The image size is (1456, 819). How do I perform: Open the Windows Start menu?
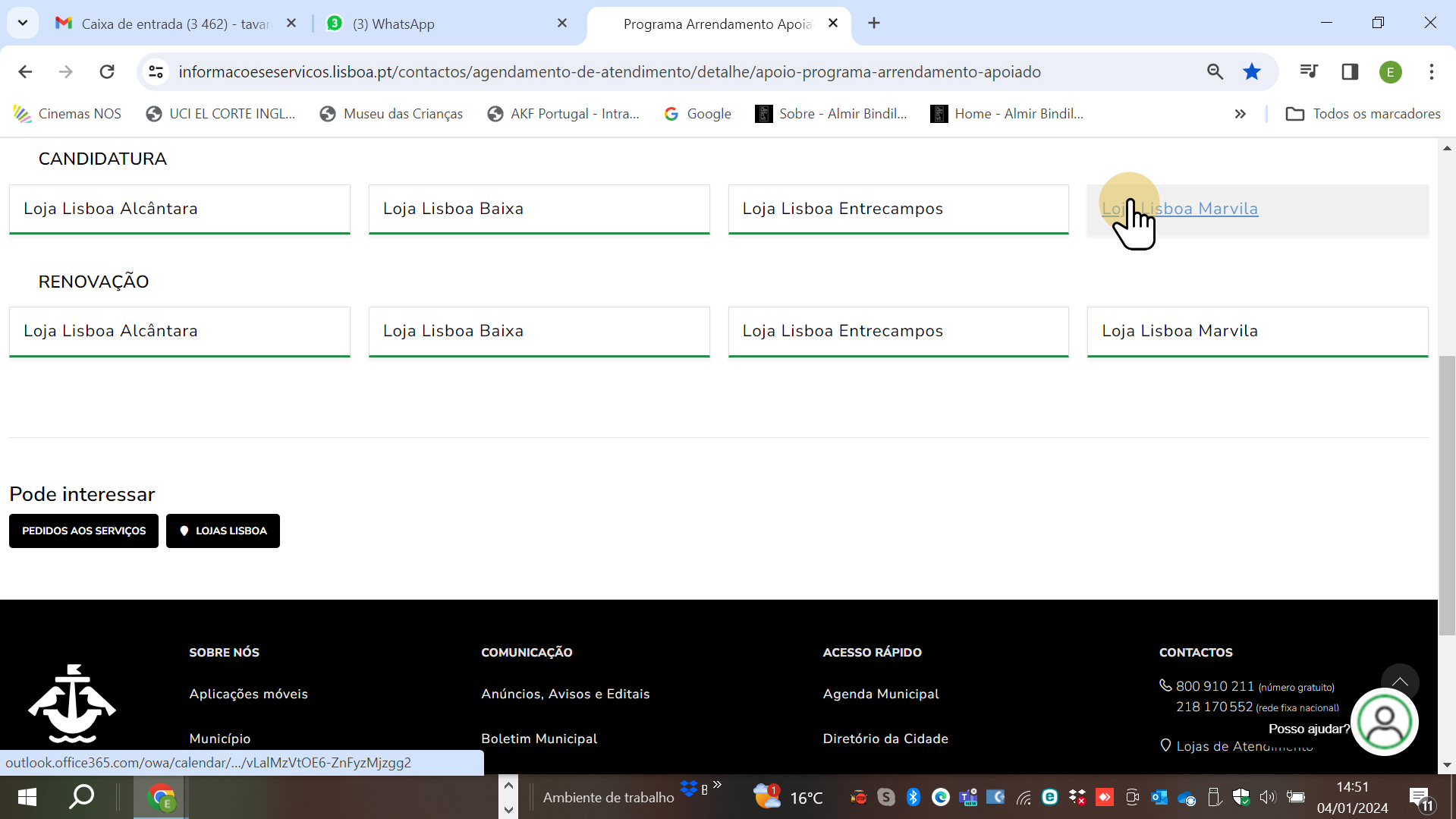click(x=27, y=797)
